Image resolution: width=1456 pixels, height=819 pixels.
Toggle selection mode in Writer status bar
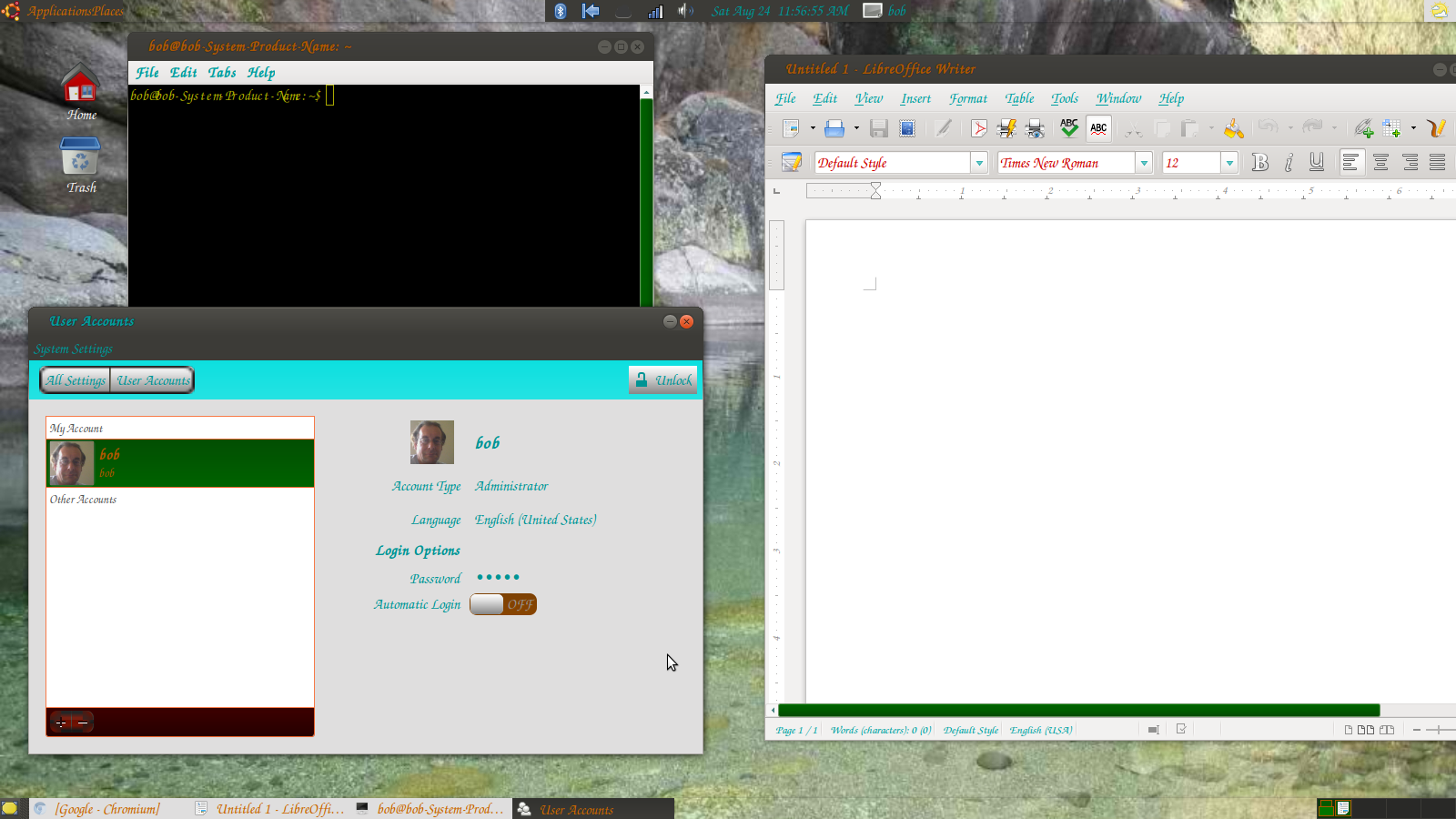coord(1153,730)
